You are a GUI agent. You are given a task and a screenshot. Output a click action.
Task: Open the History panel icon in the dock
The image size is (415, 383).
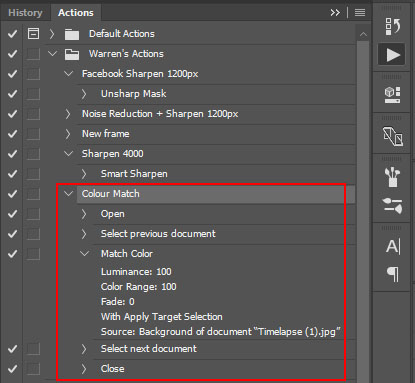[392, 26]
